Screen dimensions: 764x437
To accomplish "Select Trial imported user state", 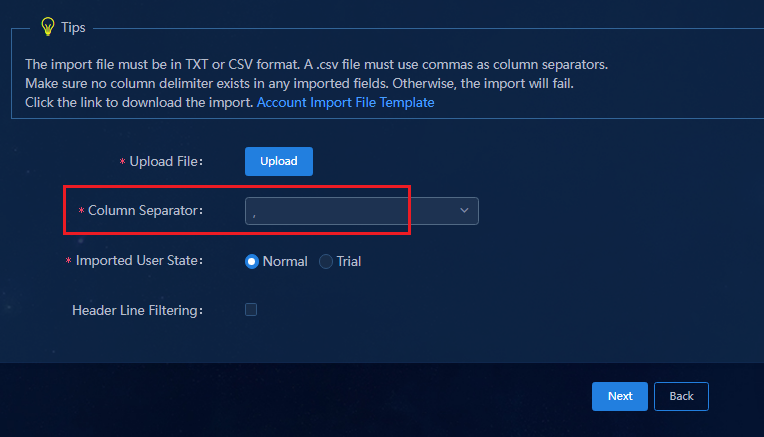I will click(325, 262).
